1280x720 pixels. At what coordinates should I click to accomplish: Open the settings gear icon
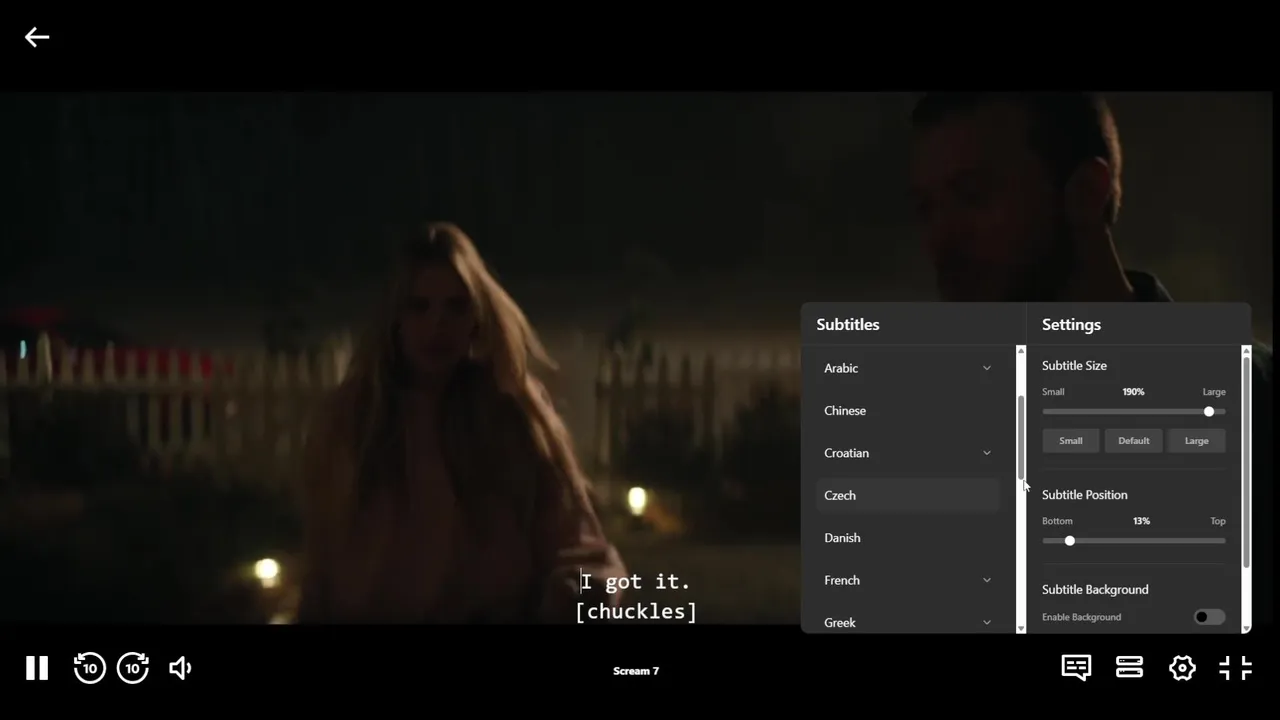[1182, 668]
